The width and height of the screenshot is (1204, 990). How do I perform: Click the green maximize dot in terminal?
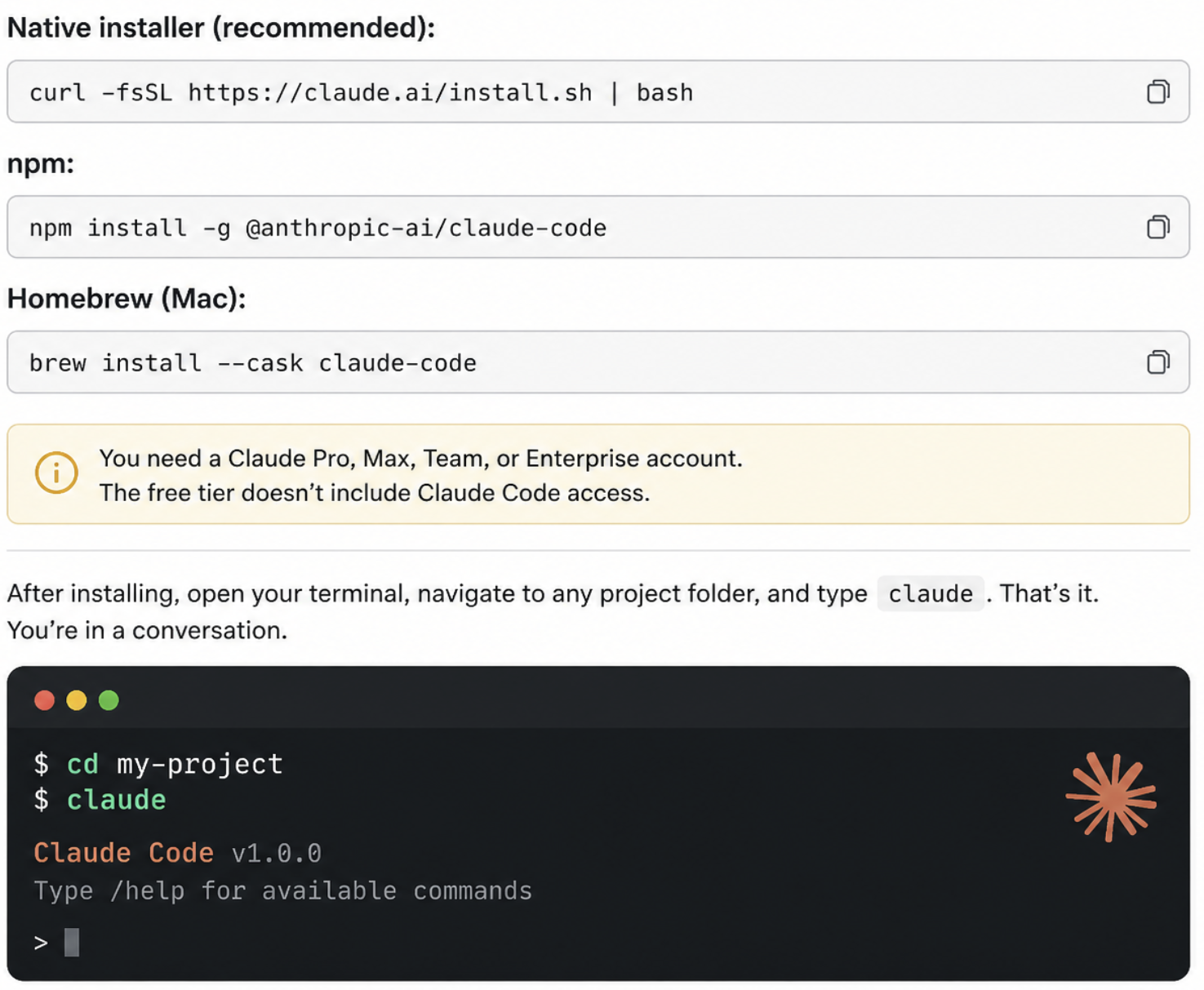[x=109, y=700]
